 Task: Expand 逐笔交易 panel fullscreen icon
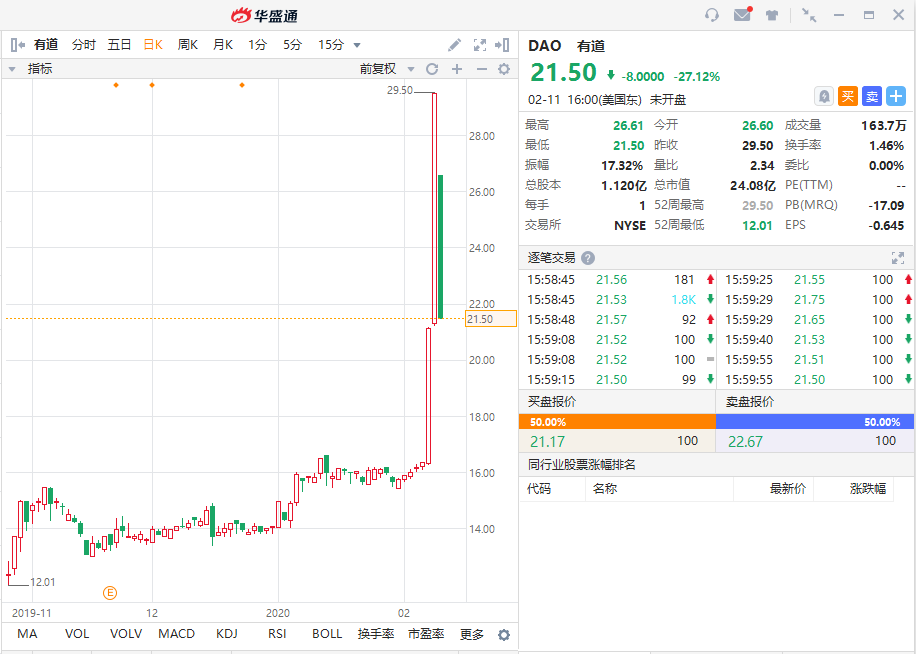click(x=898, y=258)
